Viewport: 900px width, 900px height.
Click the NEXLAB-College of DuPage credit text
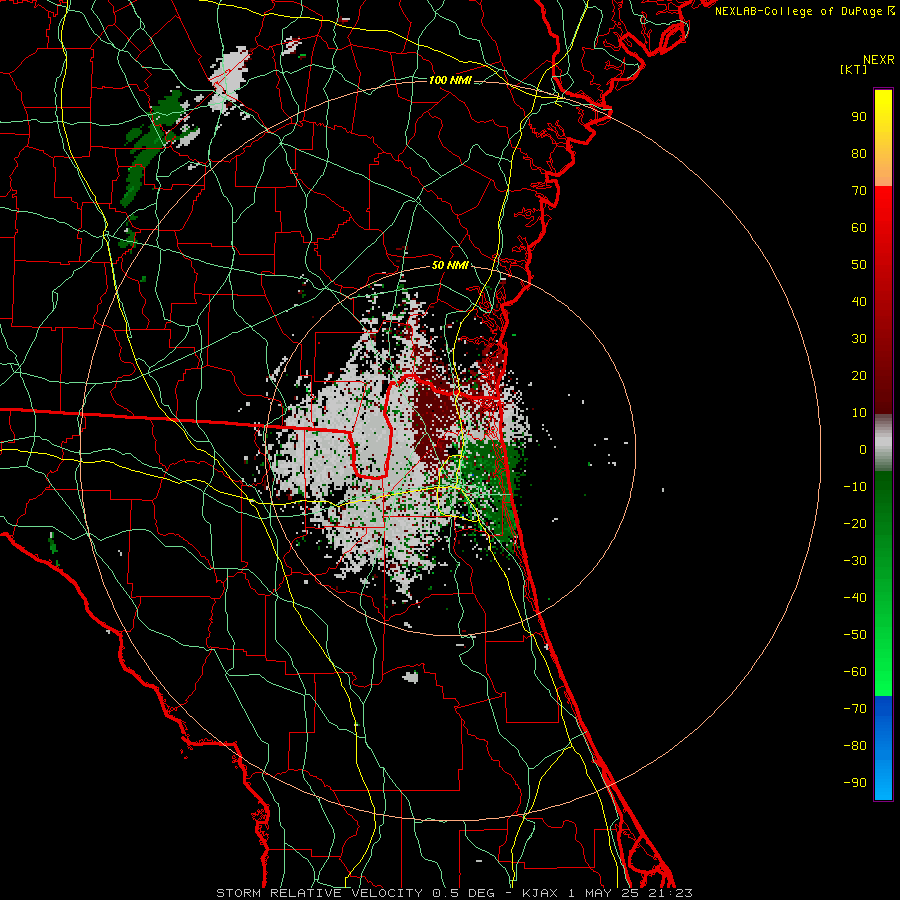(x=804, y=11)
